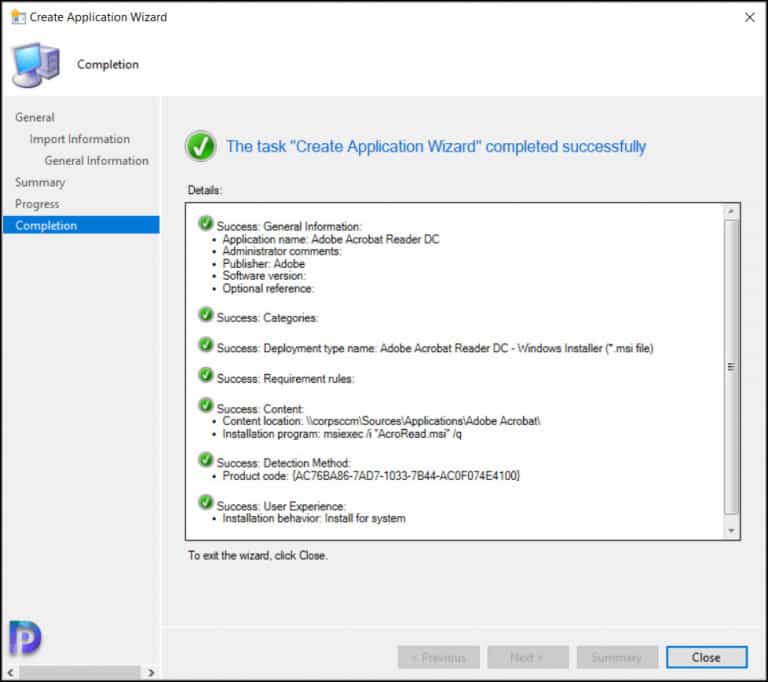Click the details box vertical scrollbar thumb

click(x=731, y=367)
